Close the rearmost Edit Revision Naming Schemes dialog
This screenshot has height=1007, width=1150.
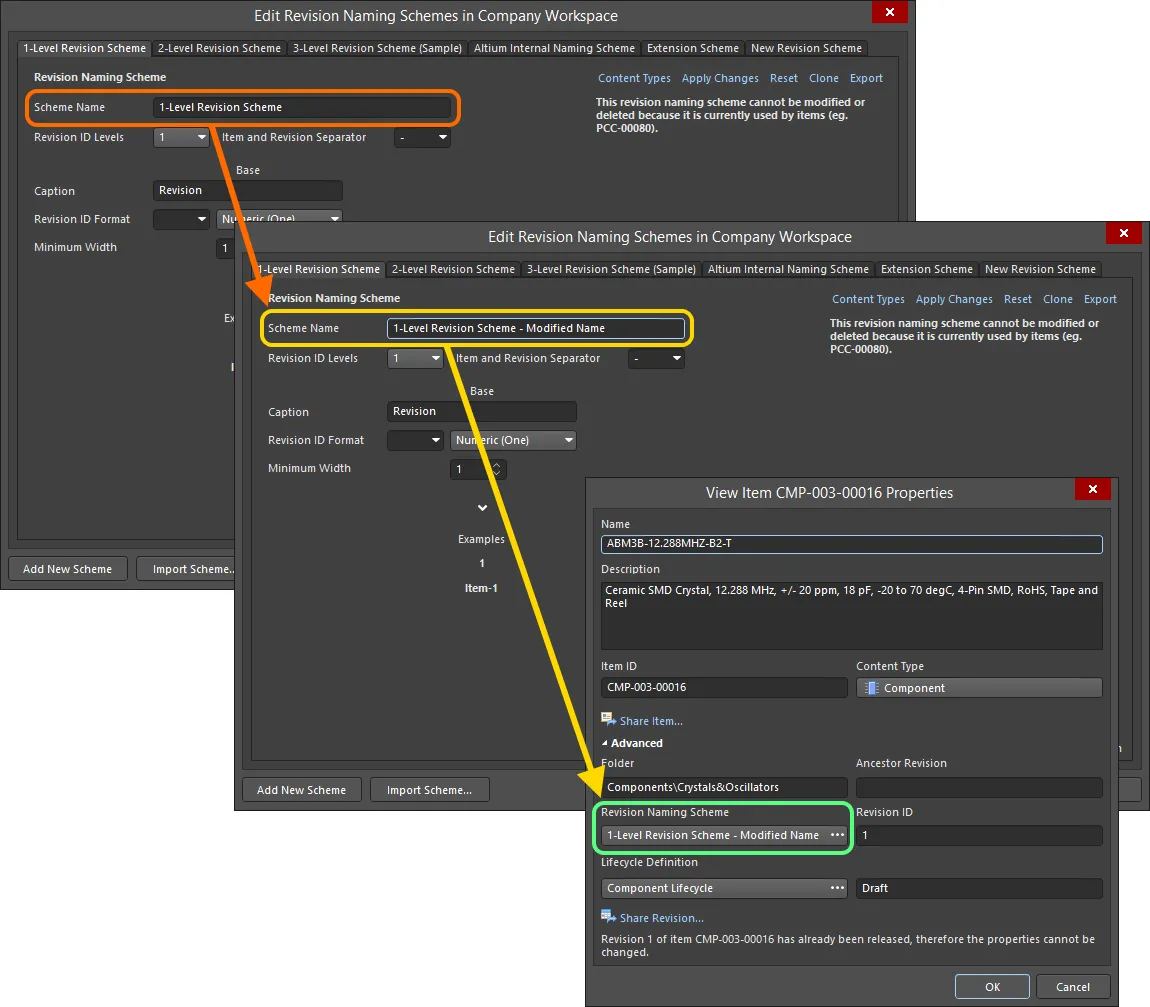tap(890, 12)
